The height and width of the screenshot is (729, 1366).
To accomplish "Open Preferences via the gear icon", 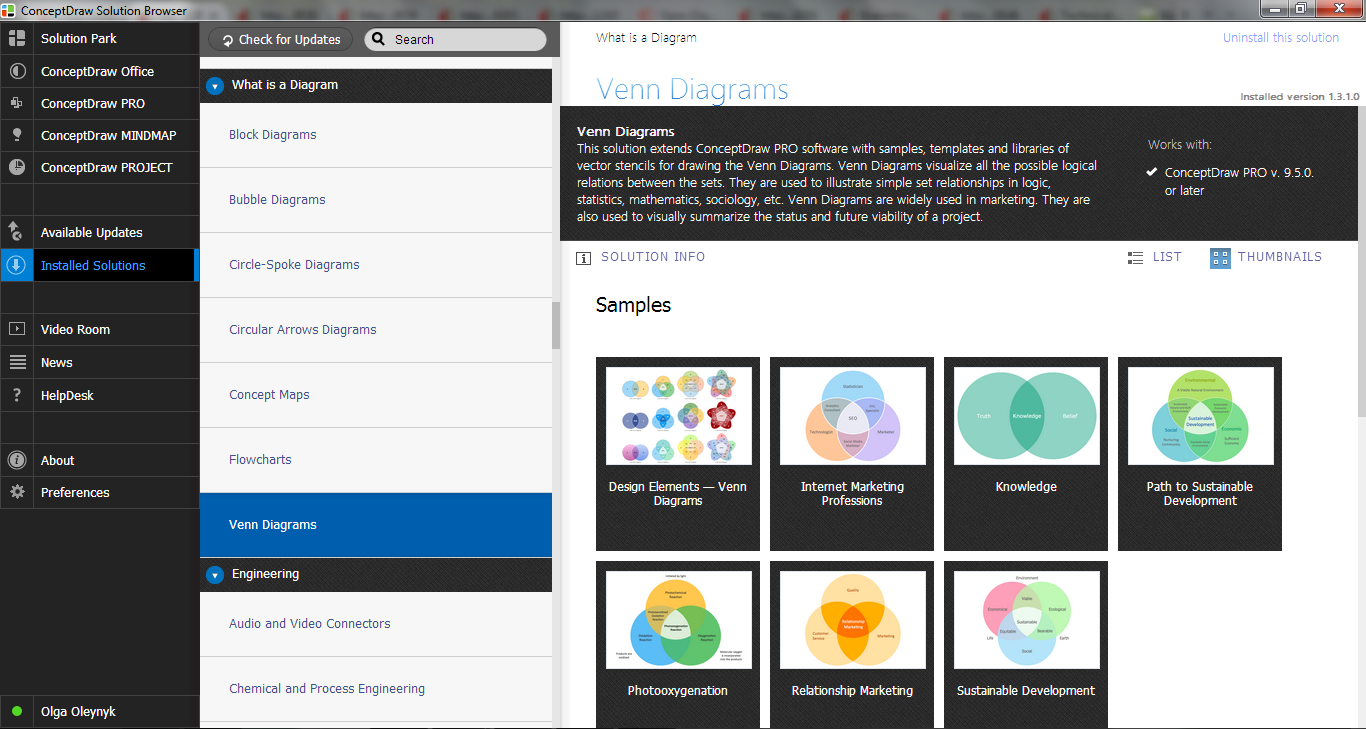I will tap(17, 492).
